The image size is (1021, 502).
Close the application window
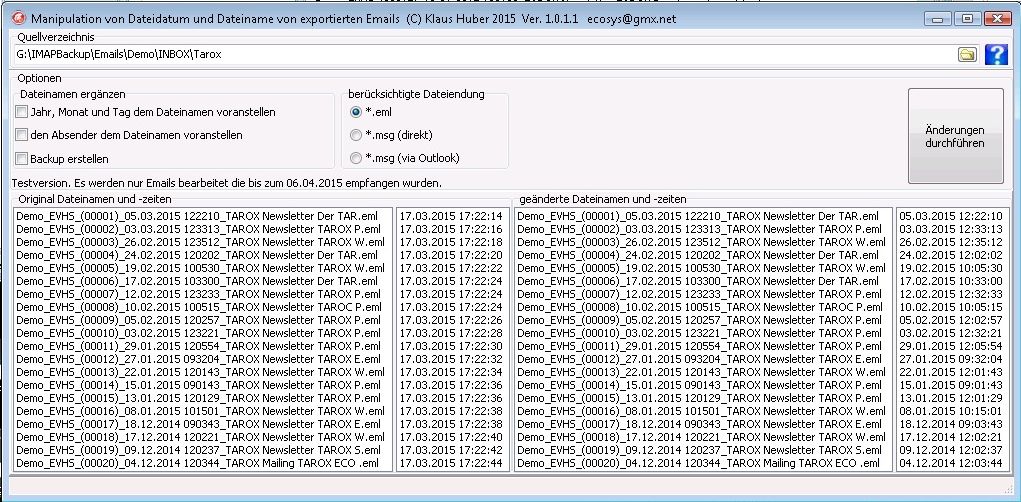pyautogui.click(x=998, y=19)
